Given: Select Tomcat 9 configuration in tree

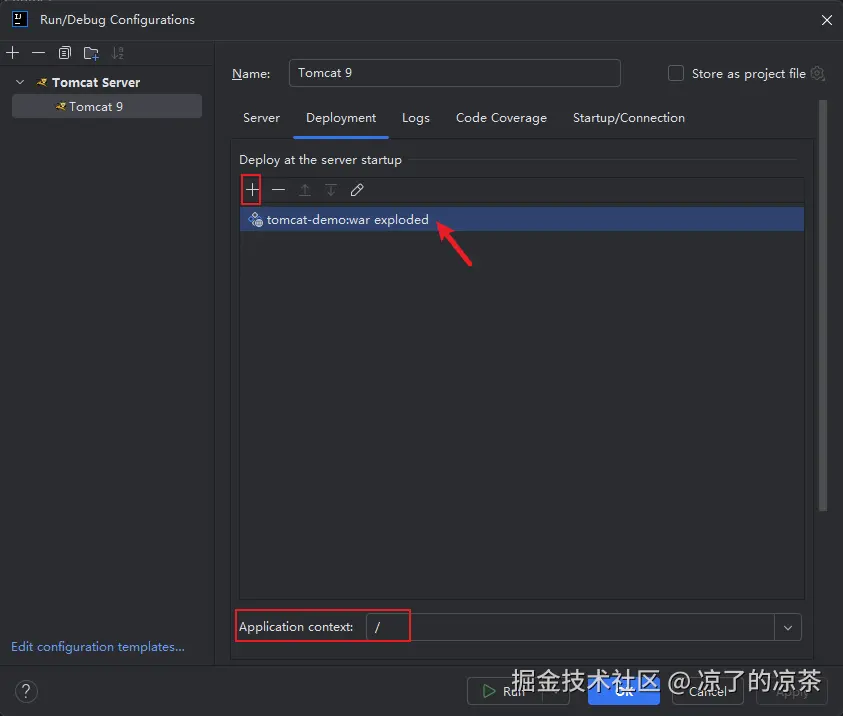Looking at the screenshot, I should click(x=107, y=106).
